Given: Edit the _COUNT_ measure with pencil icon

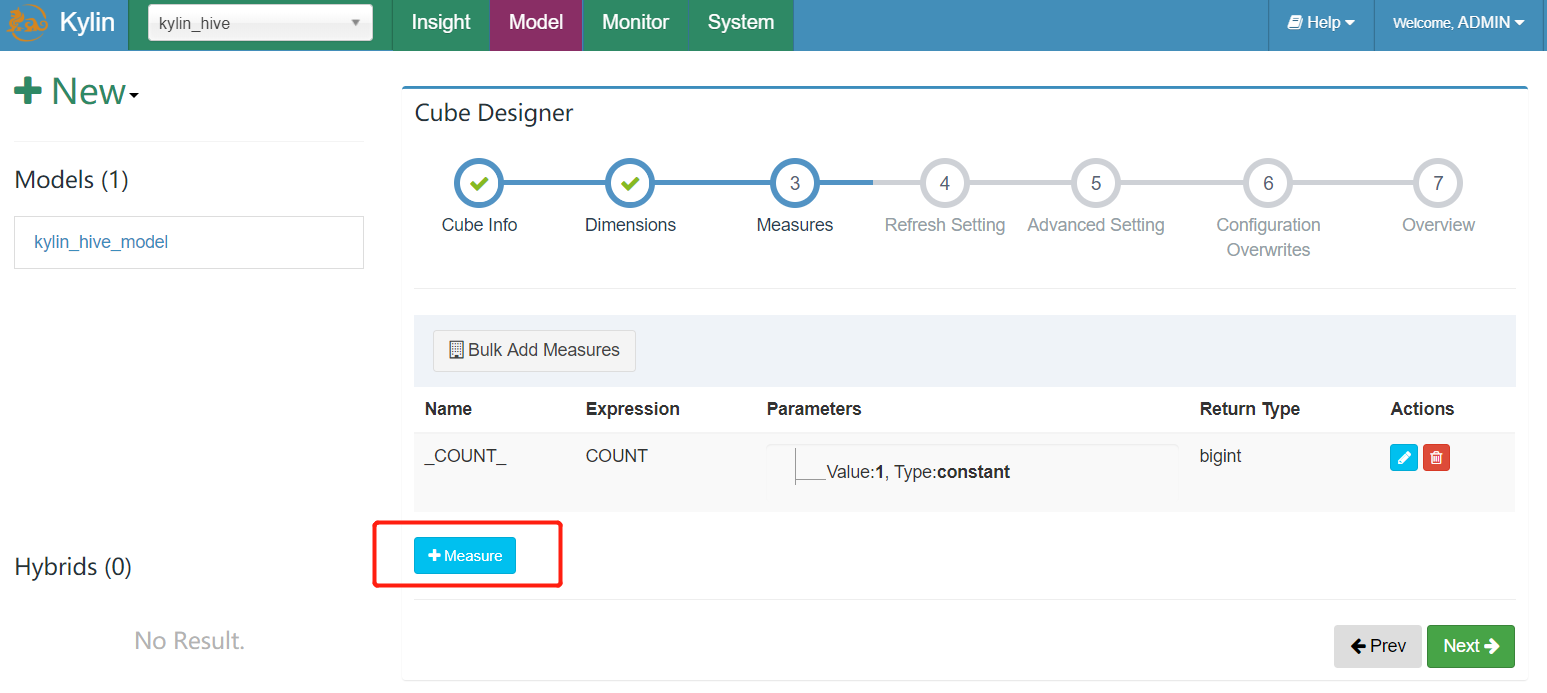Looking at the screenshot, I should click(x=1404, y=457).
